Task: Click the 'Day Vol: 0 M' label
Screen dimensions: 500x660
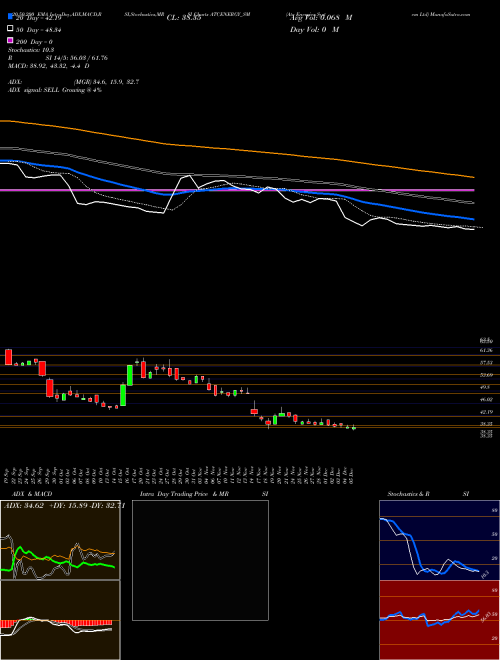Action: coord(314,30)
